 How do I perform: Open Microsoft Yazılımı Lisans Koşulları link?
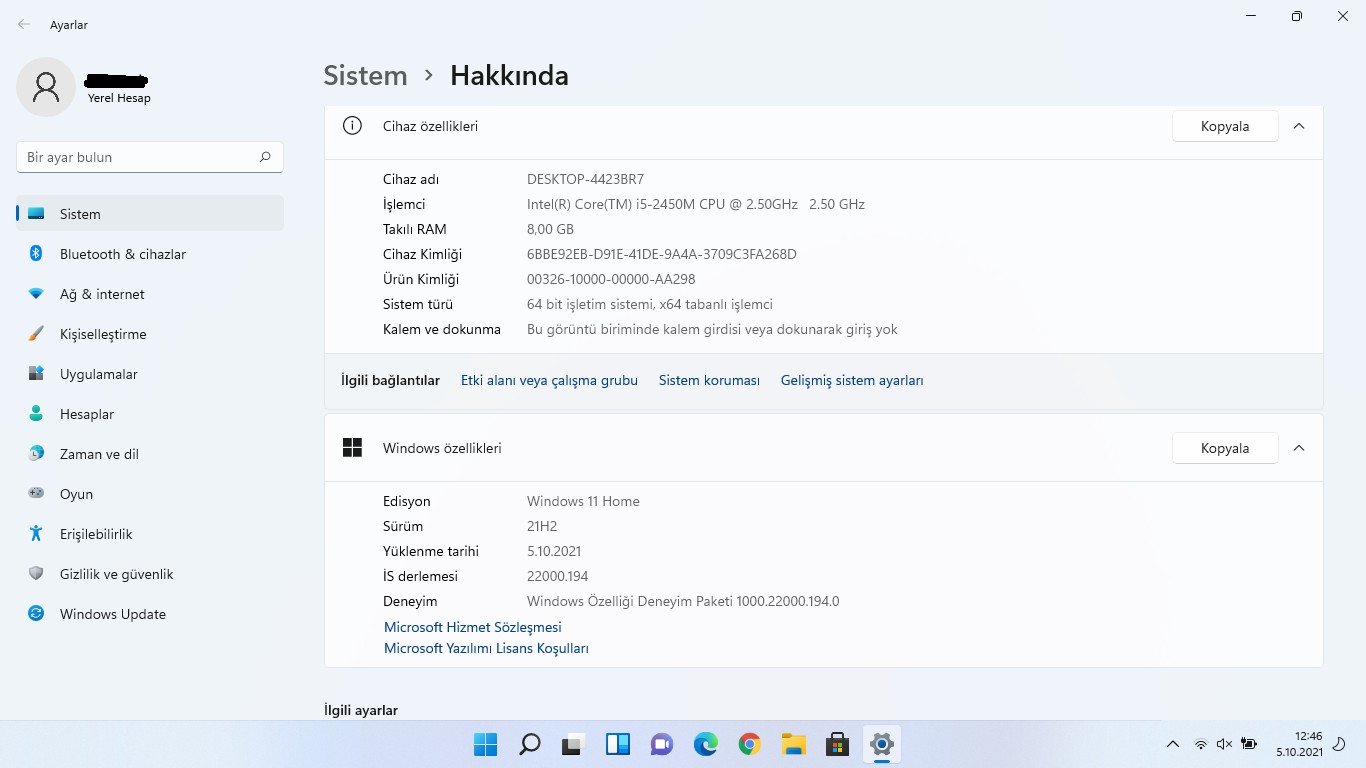click(486, 648)
